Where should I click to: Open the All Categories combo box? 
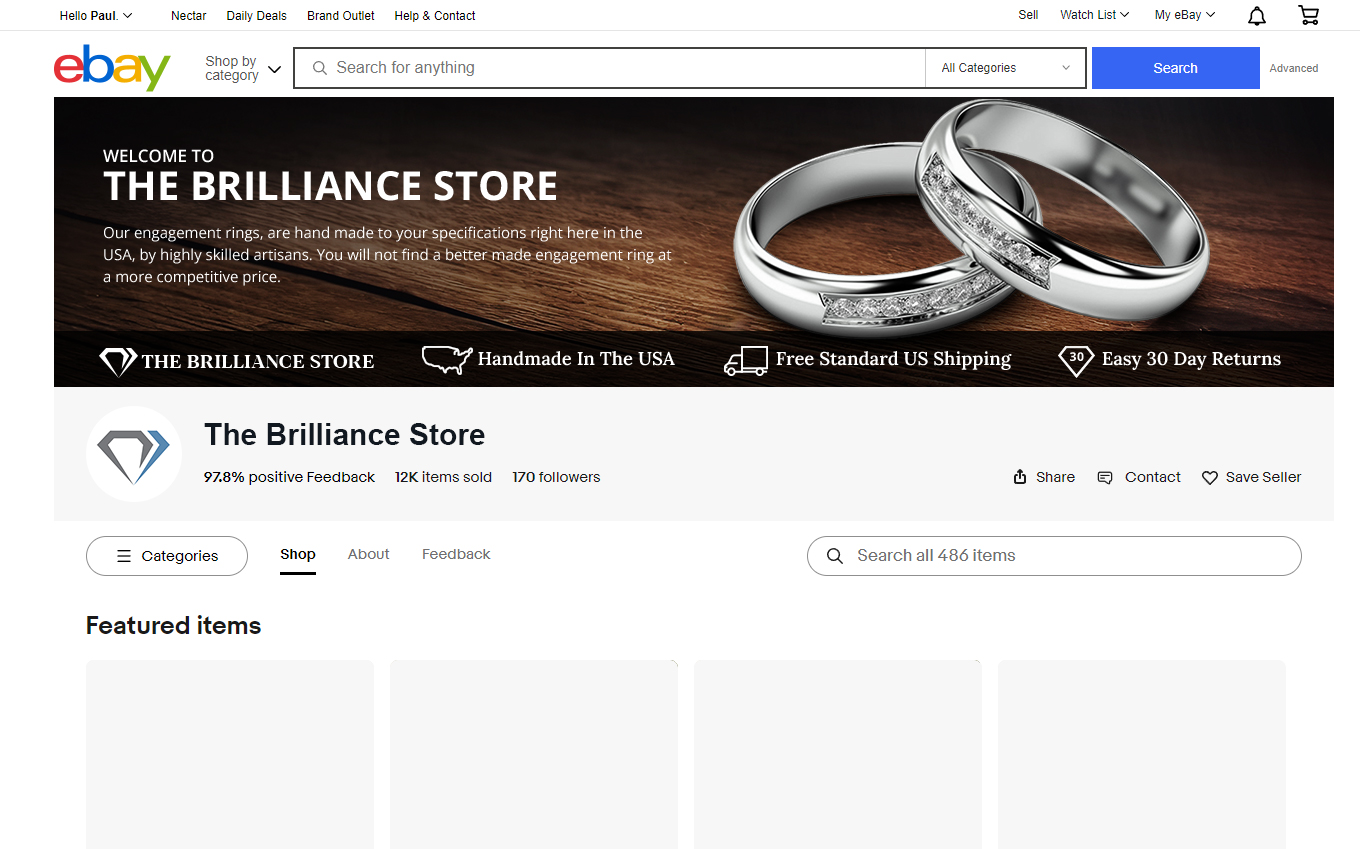click(1005, 68)
